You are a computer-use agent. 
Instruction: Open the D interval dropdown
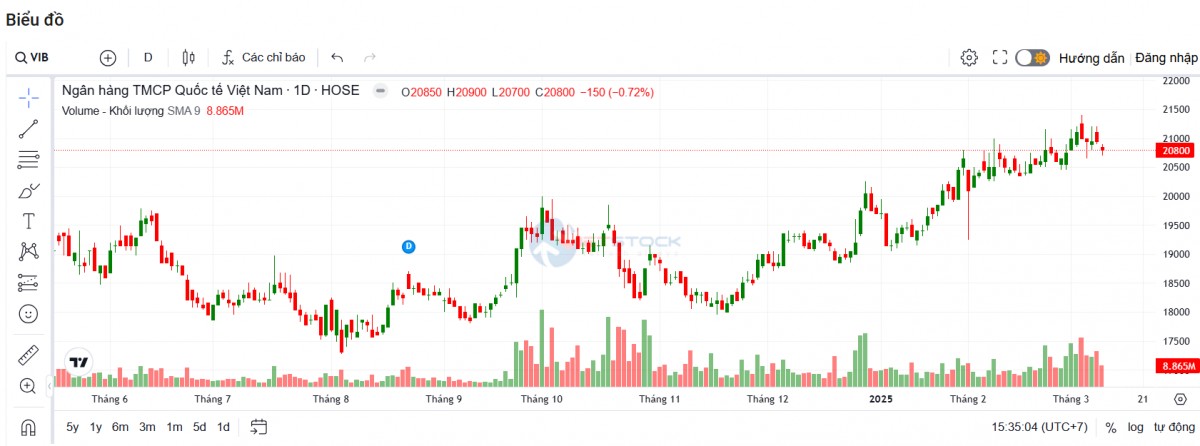pos(148,58)
